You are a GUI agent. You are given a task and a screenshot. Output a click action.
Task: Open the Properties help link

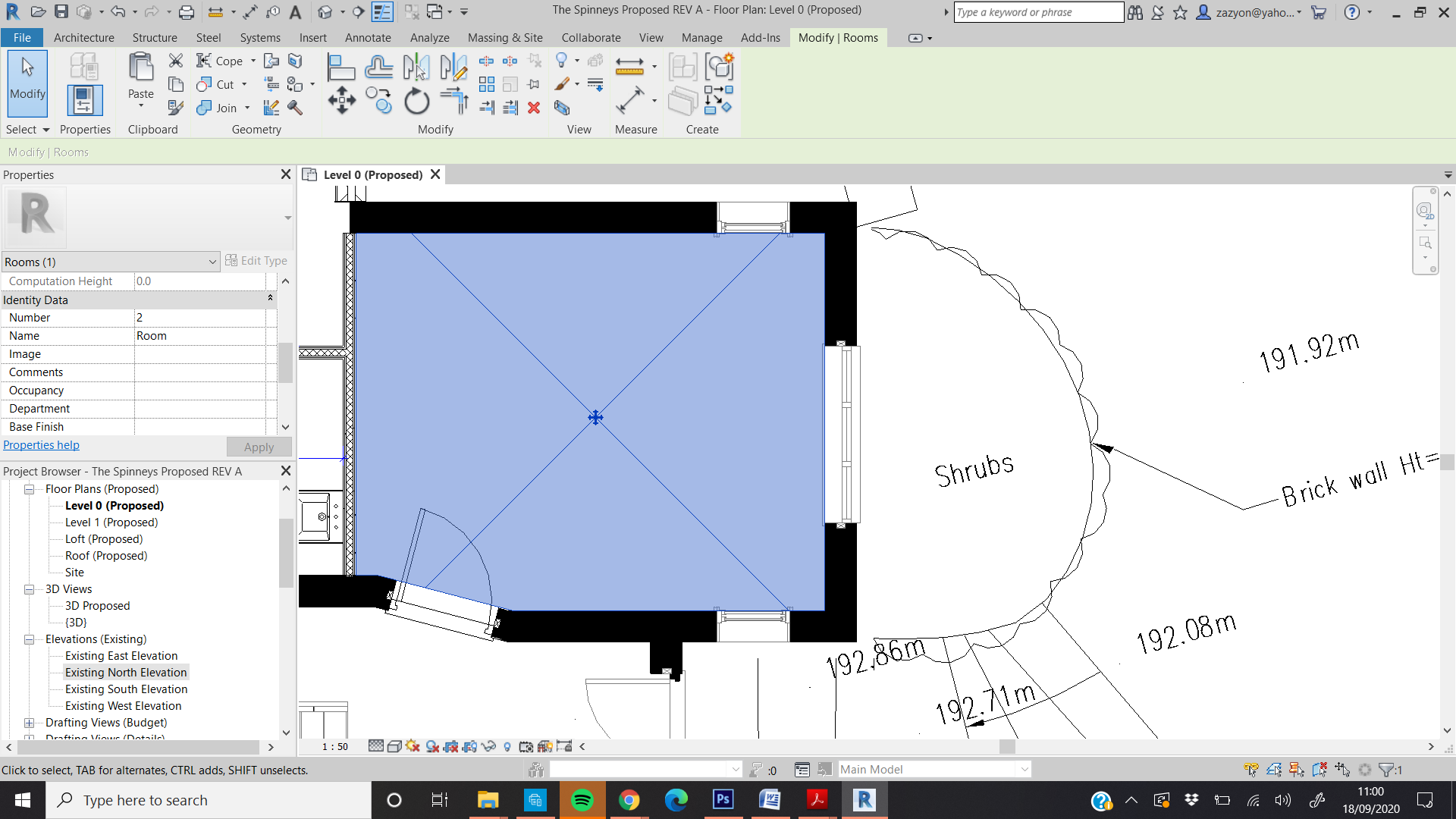coord(41,445)
